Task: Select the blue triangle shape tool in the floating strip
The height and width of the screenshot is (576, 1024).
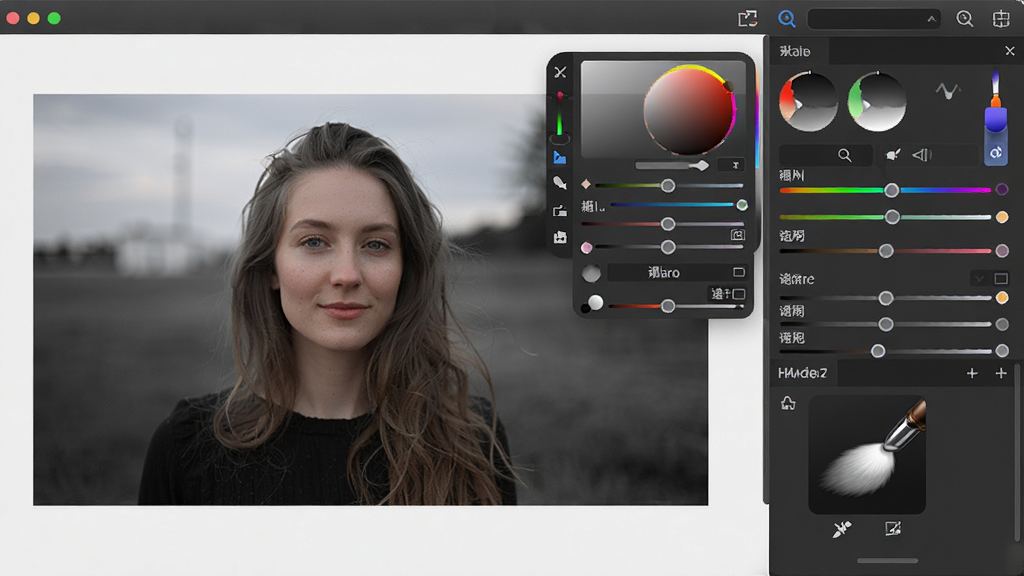Action: (x=560, y=157)
